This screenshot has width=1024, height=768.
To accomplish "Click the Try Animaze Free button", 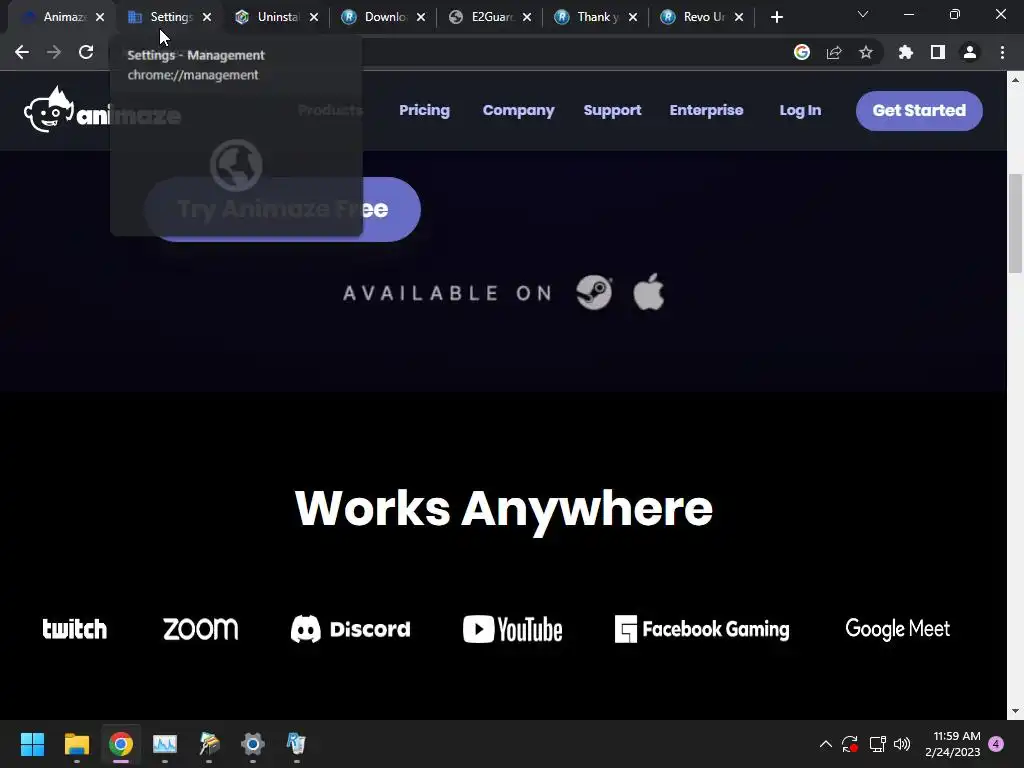I will pos(282,209).
